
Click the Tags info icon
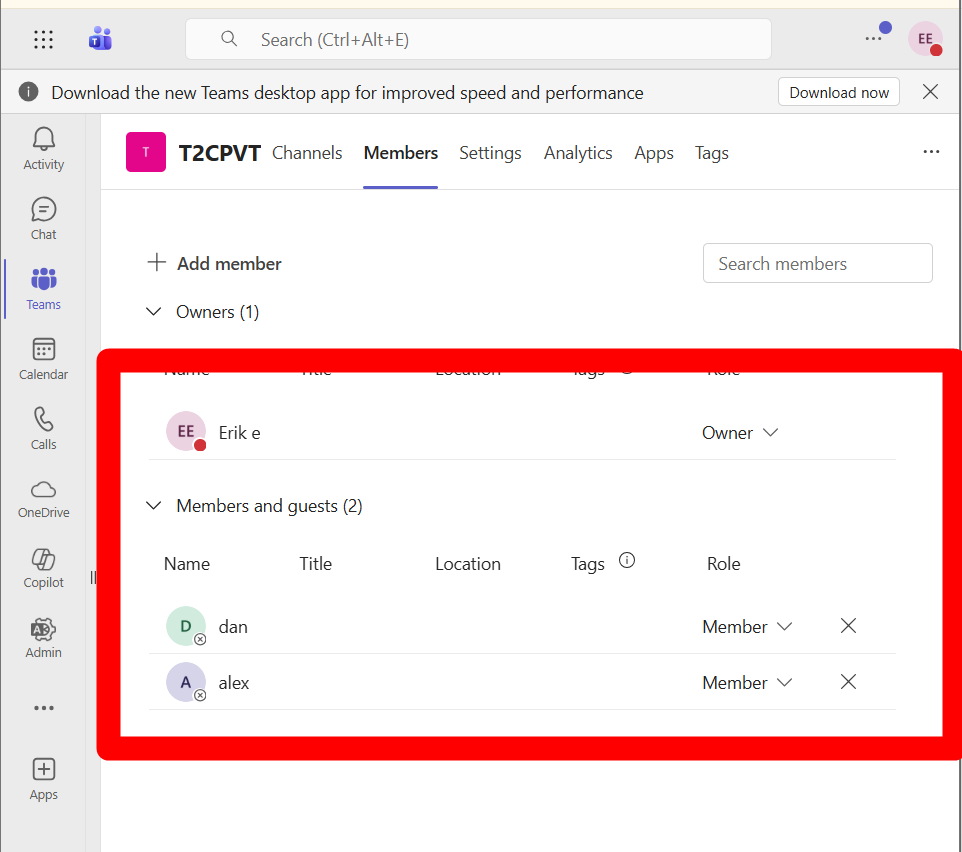[627, 560]
